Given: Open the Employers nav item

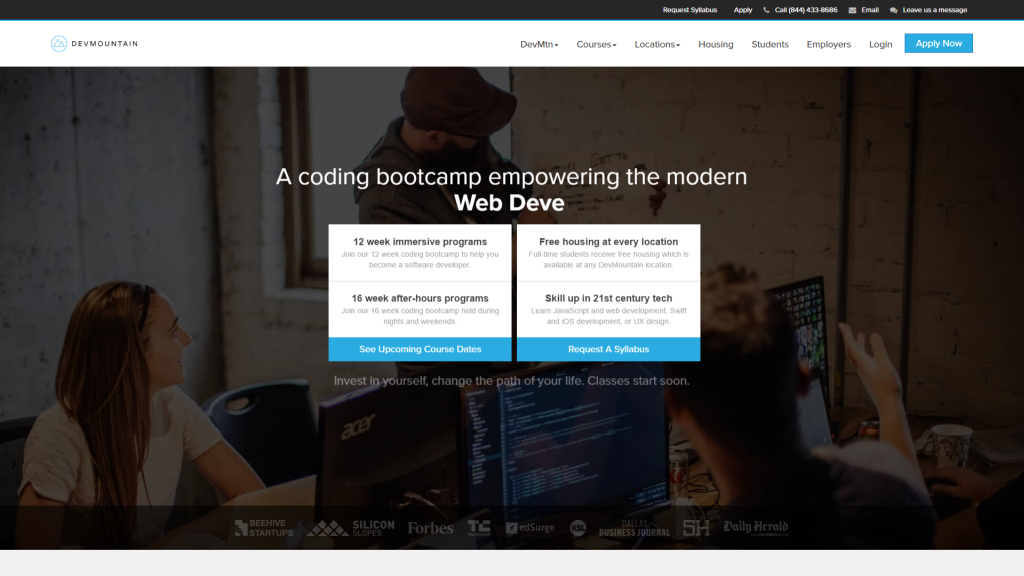Looking at the screenshot, I should coord(828,44).
